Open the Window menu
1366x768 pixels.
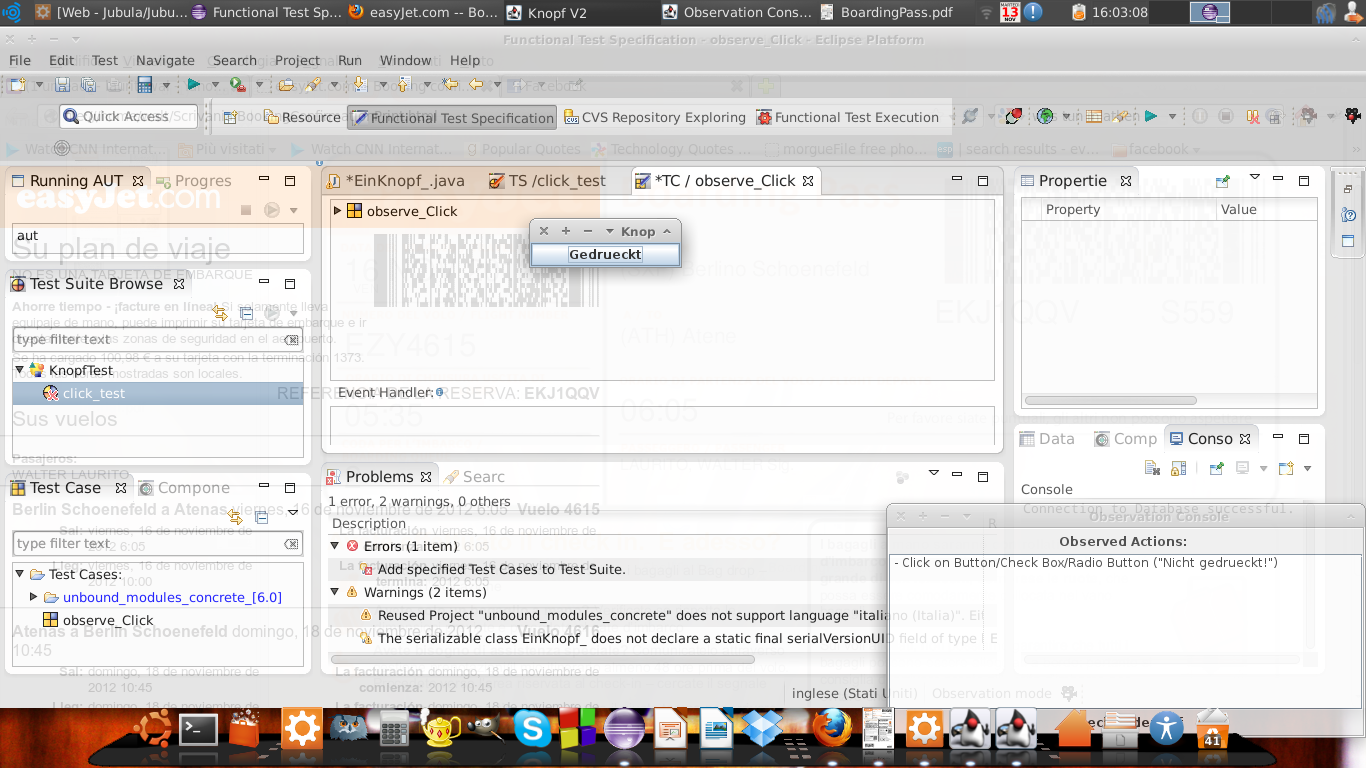click(x=405, y=60)
